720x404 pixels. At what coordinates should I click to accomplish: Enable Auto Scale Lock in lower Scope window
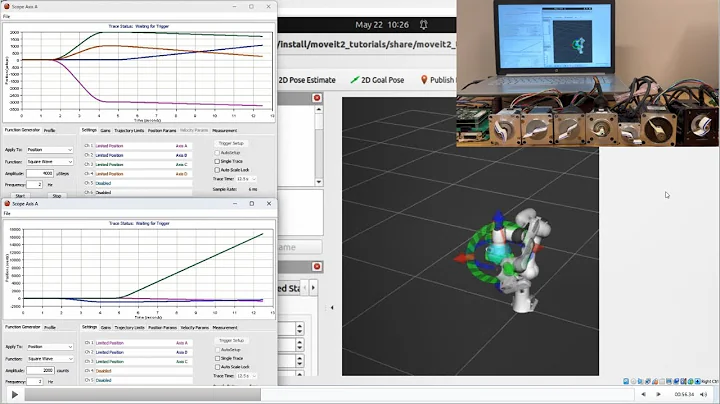pos(217,367)
